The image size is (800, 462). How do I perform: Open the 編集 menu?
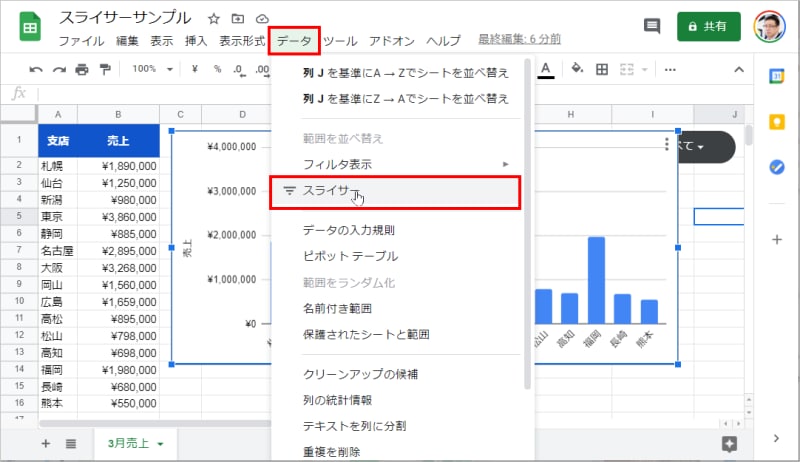127,41
